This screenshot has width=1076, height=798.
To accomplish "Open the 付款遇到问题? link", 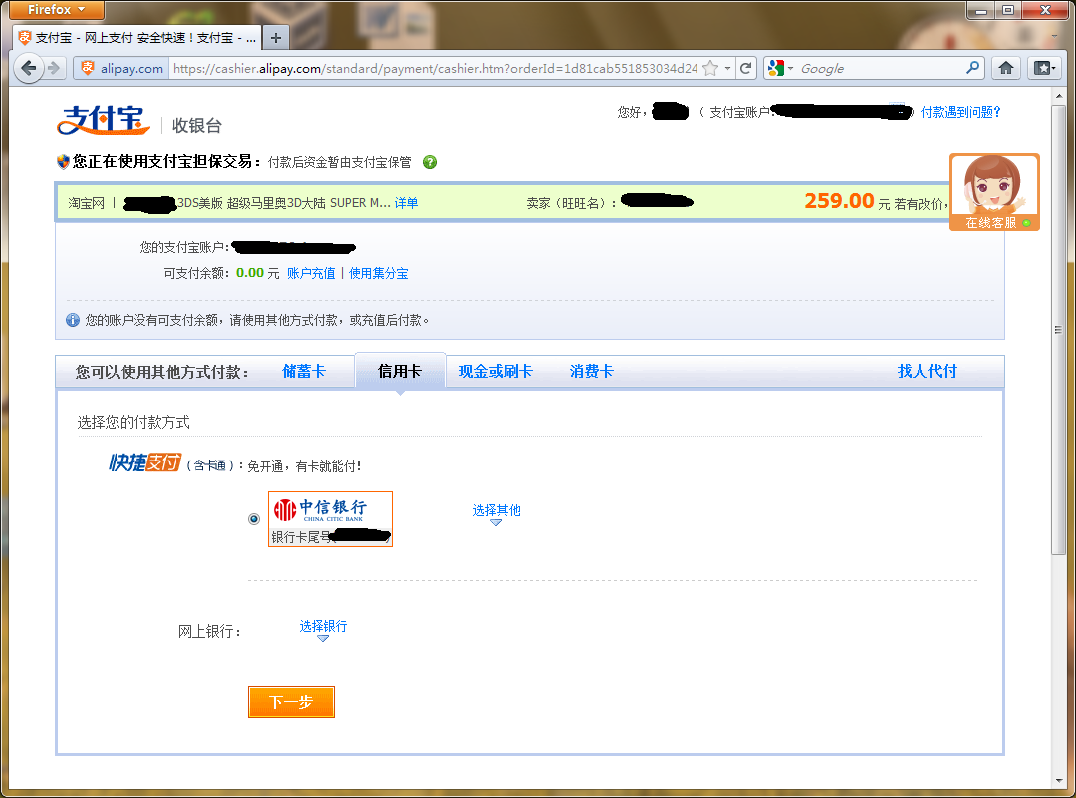I will 961,112.
